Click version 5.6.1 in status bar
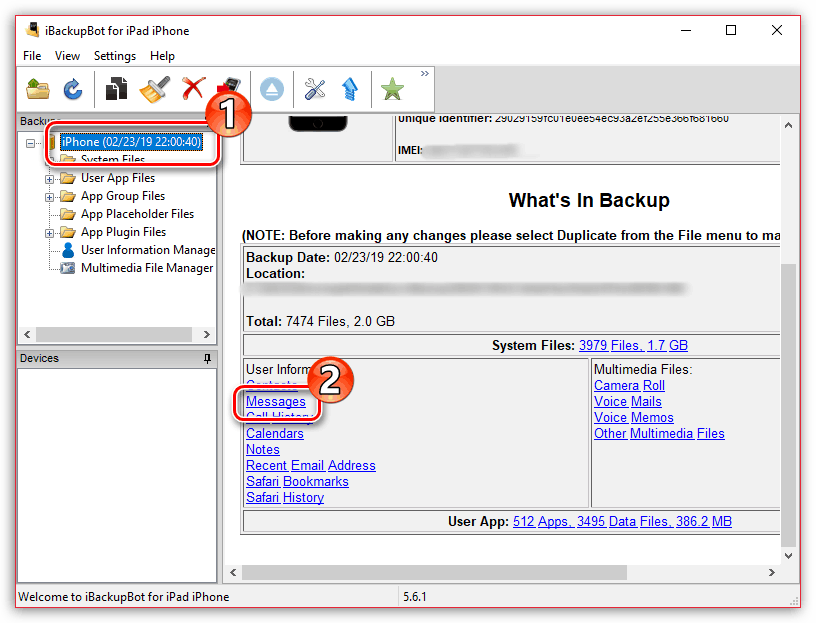The width and height of the screenshot is (816, 623). (415, 596)
